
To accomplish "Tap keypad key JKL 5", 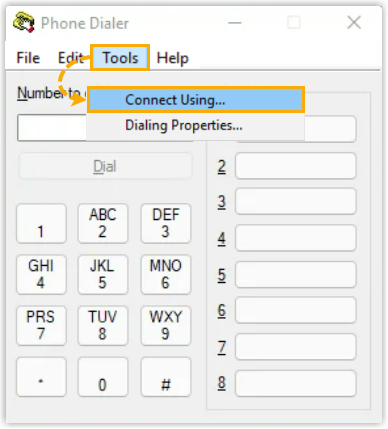I will click(x=103, y=275).
